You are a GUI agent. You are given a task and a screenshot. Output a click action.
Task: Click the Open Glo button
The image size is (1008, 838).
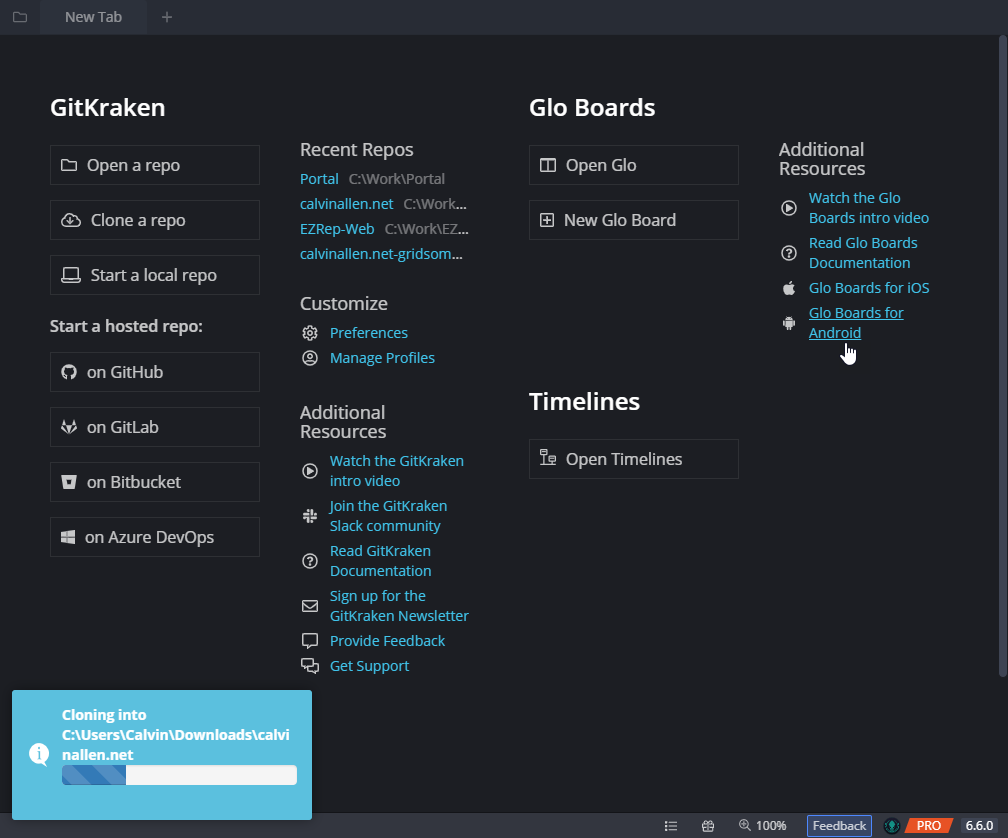pyautogui.click(x=634, y=165)
